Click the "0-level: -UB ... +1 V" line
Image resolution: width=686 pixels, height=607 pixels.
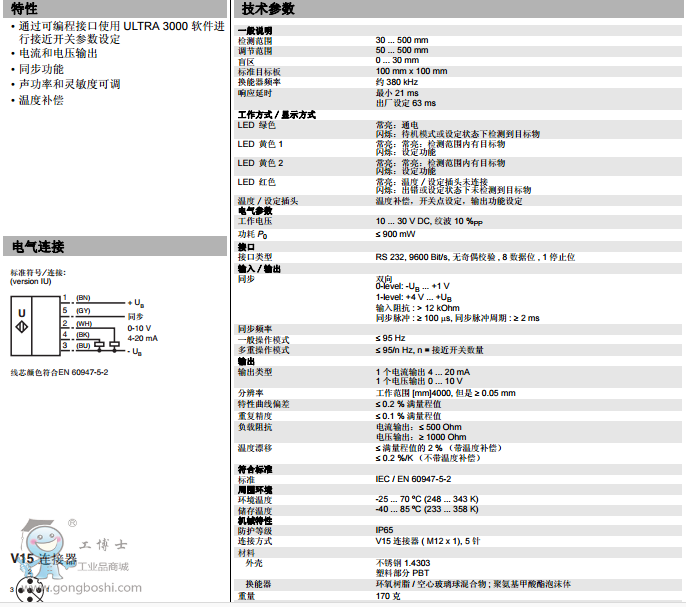point(412,287)
